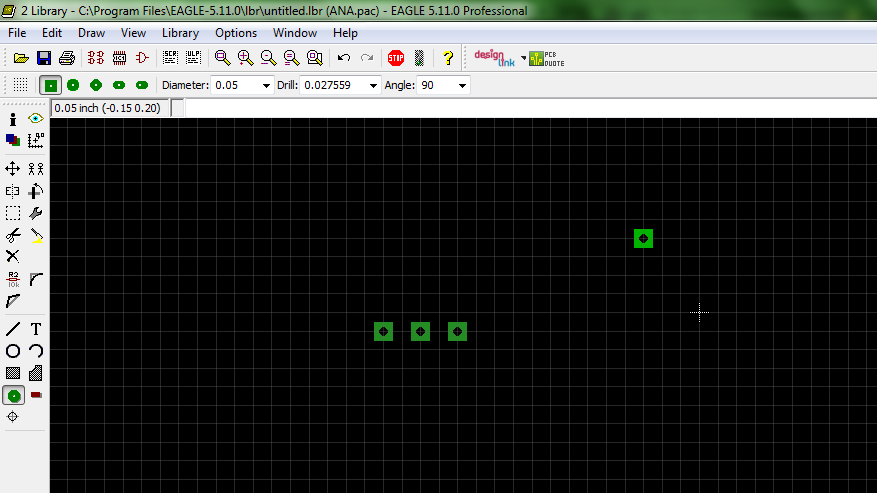Select the long pad shape

coord(119,85)
